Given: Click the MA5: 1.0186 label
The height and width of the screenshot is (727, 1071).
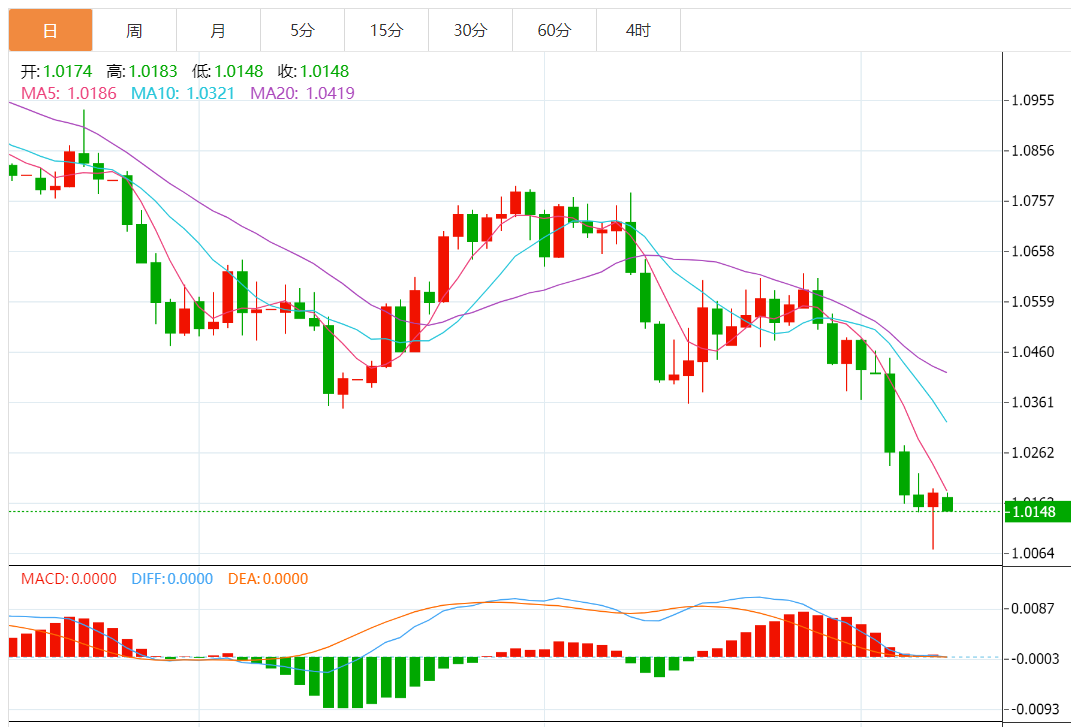Looking at the screenshot, I should pos(69,93).
